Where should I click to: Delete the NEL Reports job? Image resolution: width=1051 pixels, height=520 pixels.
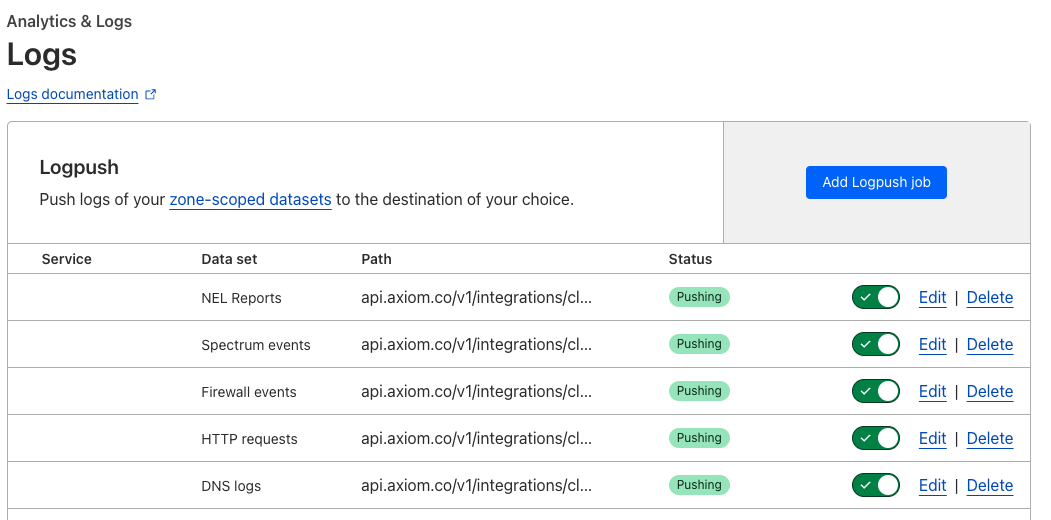[990, 297]
